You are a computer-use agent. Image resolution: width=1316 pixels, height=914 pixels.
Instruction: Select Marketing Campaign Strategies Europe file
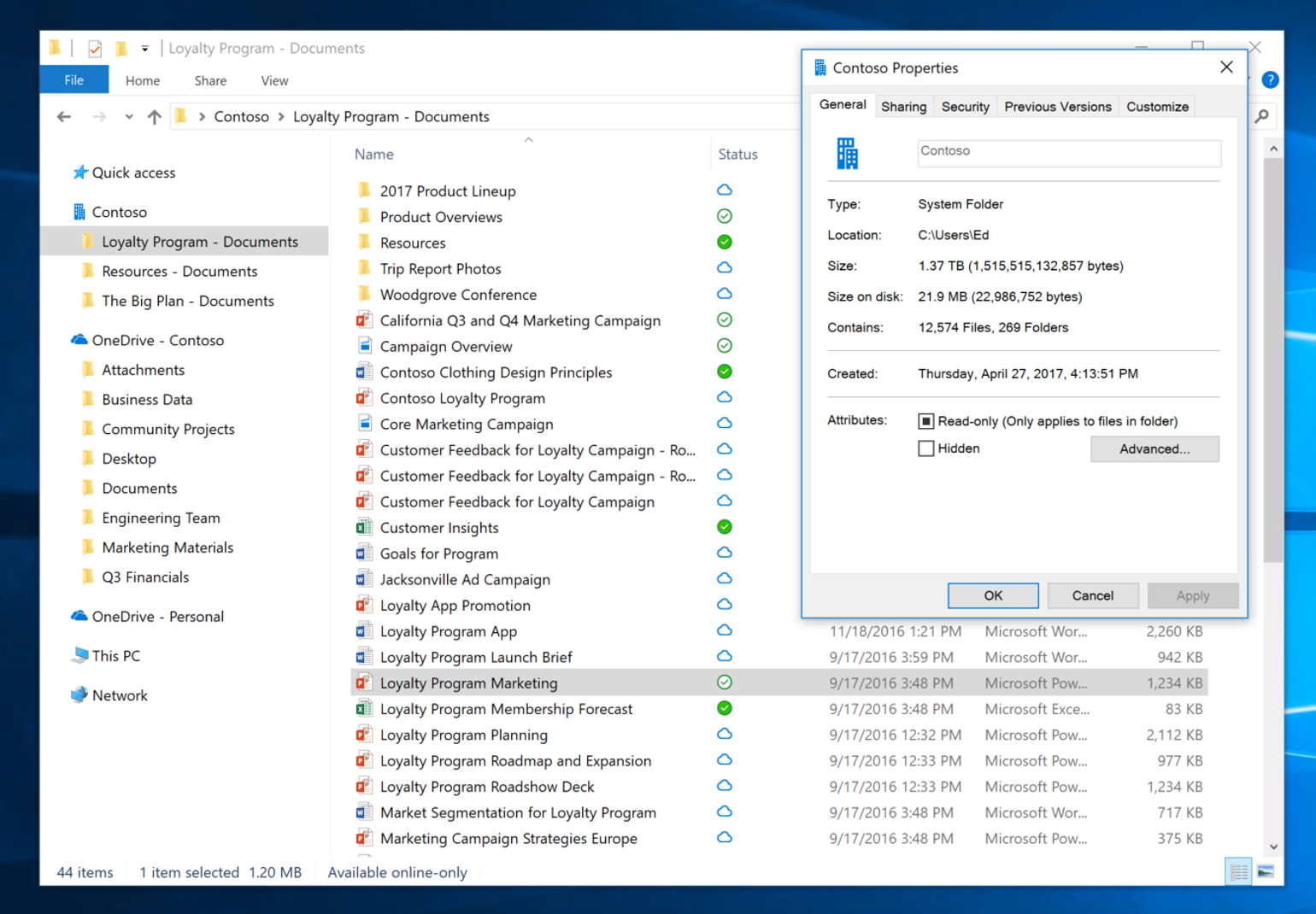point(508,838)
